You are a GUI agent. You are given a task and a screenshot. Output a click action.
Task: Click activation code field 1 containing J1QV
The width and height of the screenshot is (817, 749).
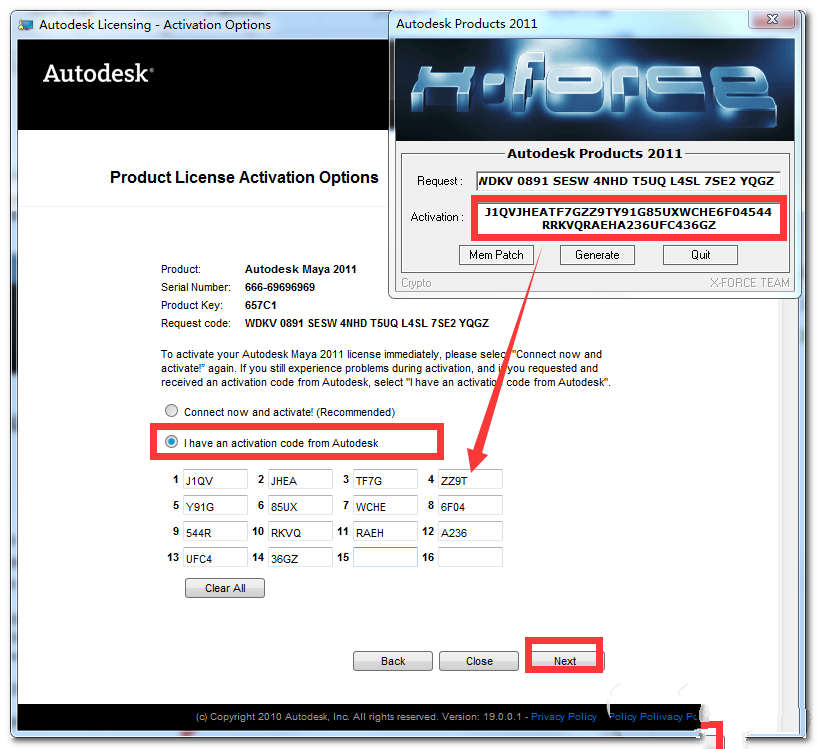pos(215,480)
